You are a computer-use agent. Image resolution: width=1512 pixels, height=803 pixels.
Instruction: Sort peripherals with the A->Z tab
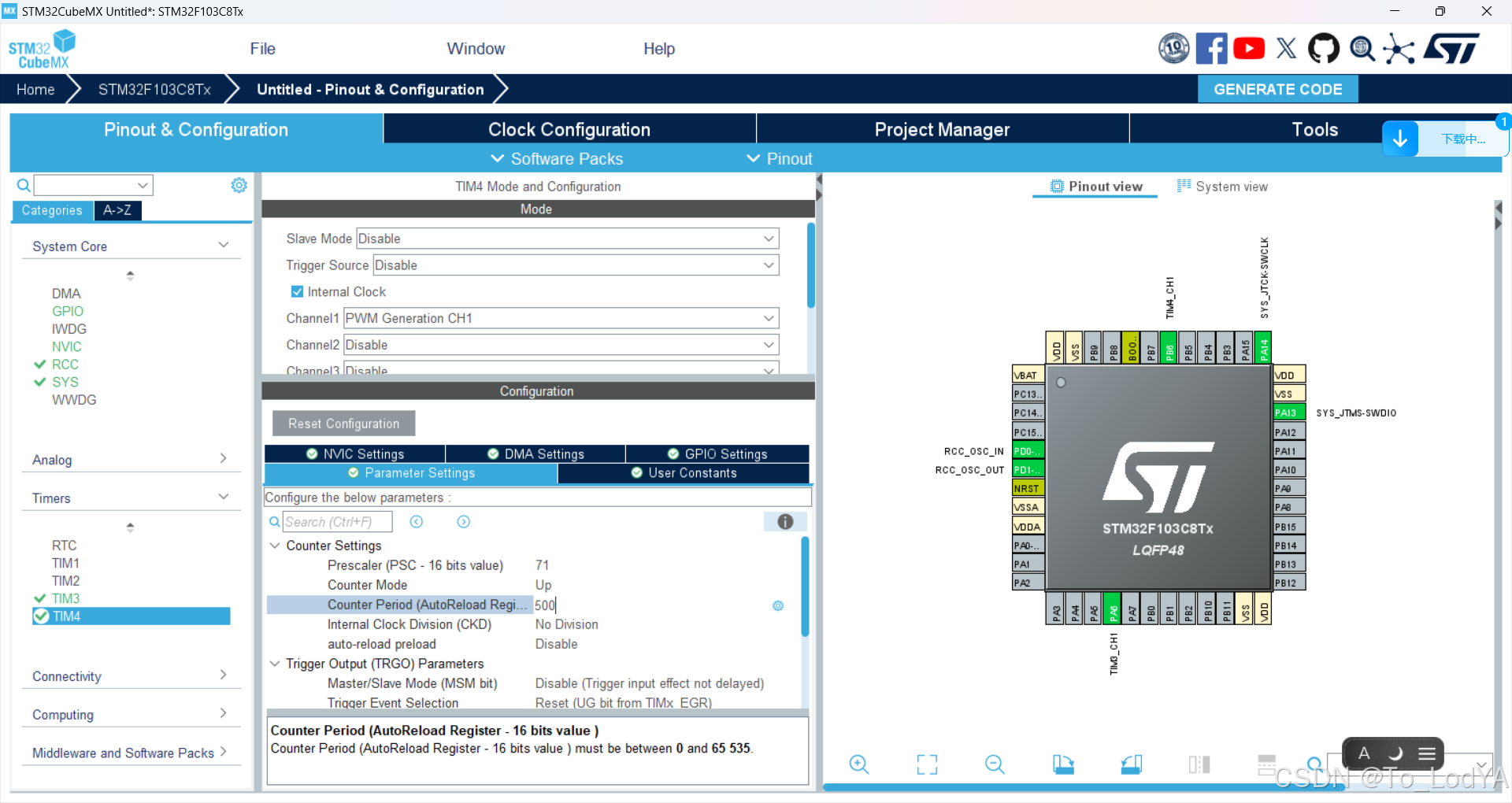click(117, 210)
